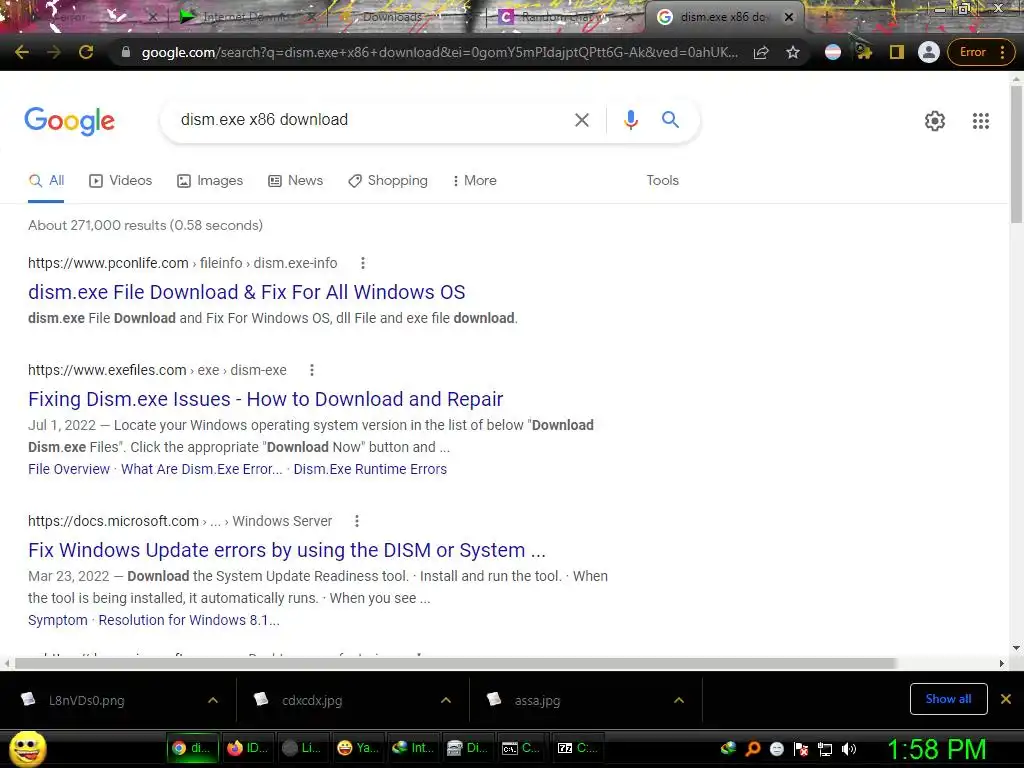The width and height of the screenshot is (1024, 768).
Task: Go to the Google logo homepage
Action: tap(69, 121)
